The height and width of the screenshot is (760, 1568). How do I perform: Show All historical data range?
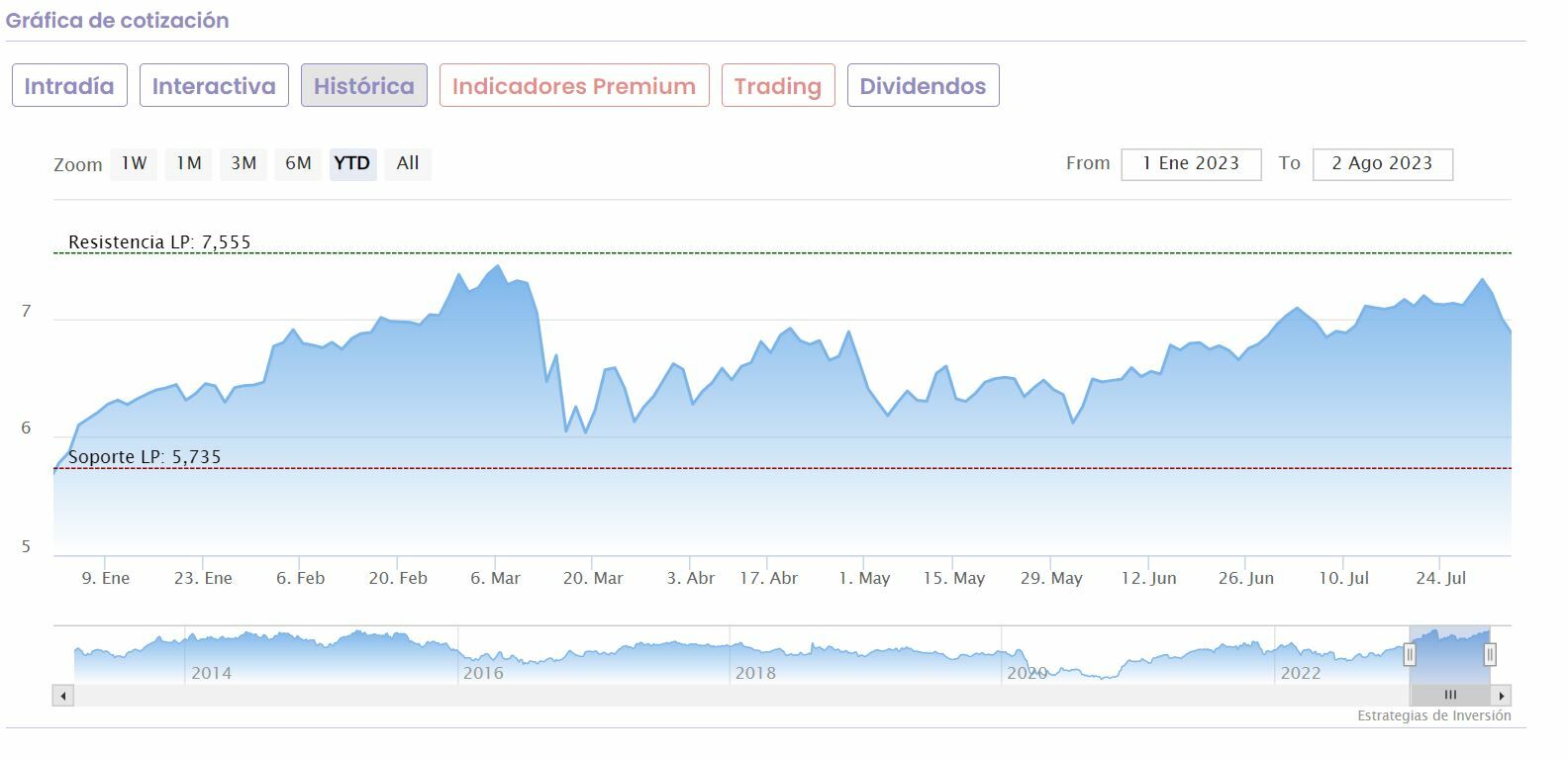(x=408, y=163)
